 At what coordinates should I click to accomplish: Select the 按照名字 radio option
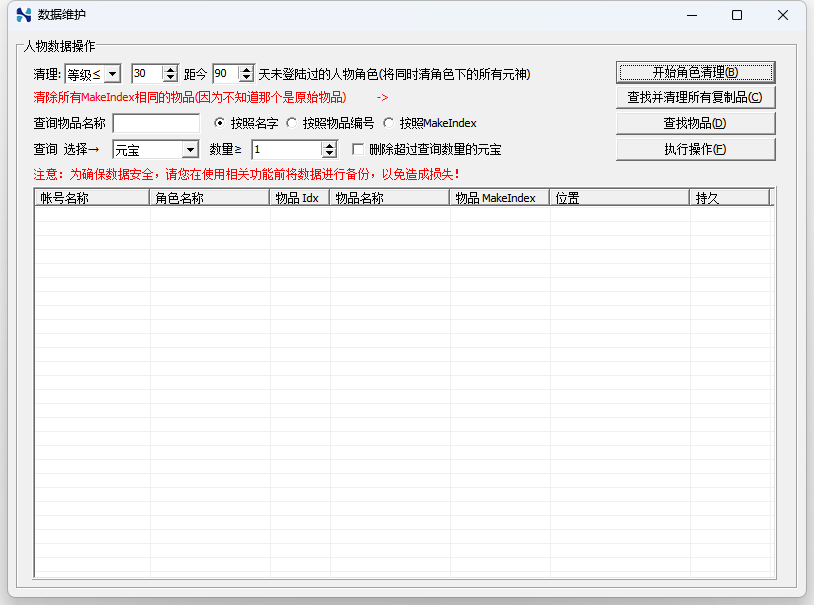[x=220, y=124]
